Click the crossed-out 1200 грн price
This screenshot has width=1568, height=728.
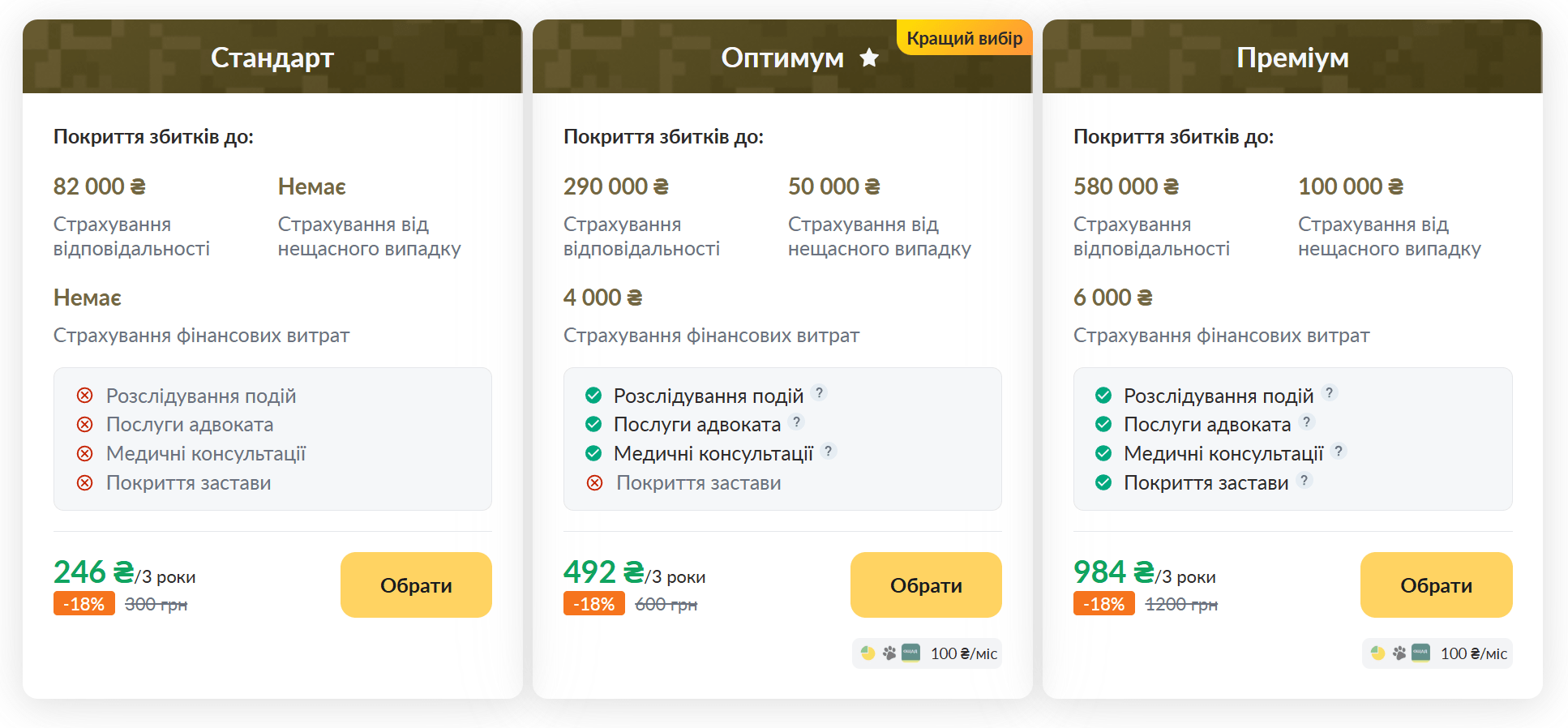pyautogui.click(x=1181, y=604)
